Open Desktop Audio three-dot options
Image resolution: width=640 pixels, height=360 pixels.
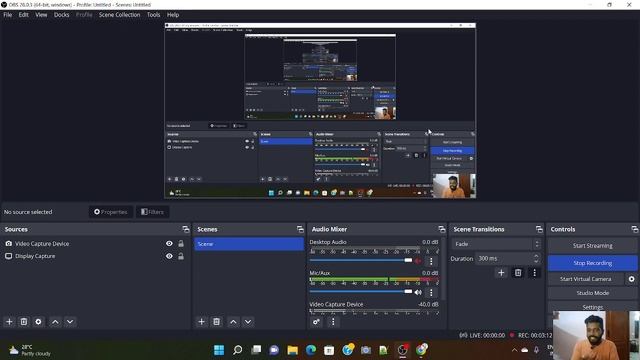coord(431,261)
